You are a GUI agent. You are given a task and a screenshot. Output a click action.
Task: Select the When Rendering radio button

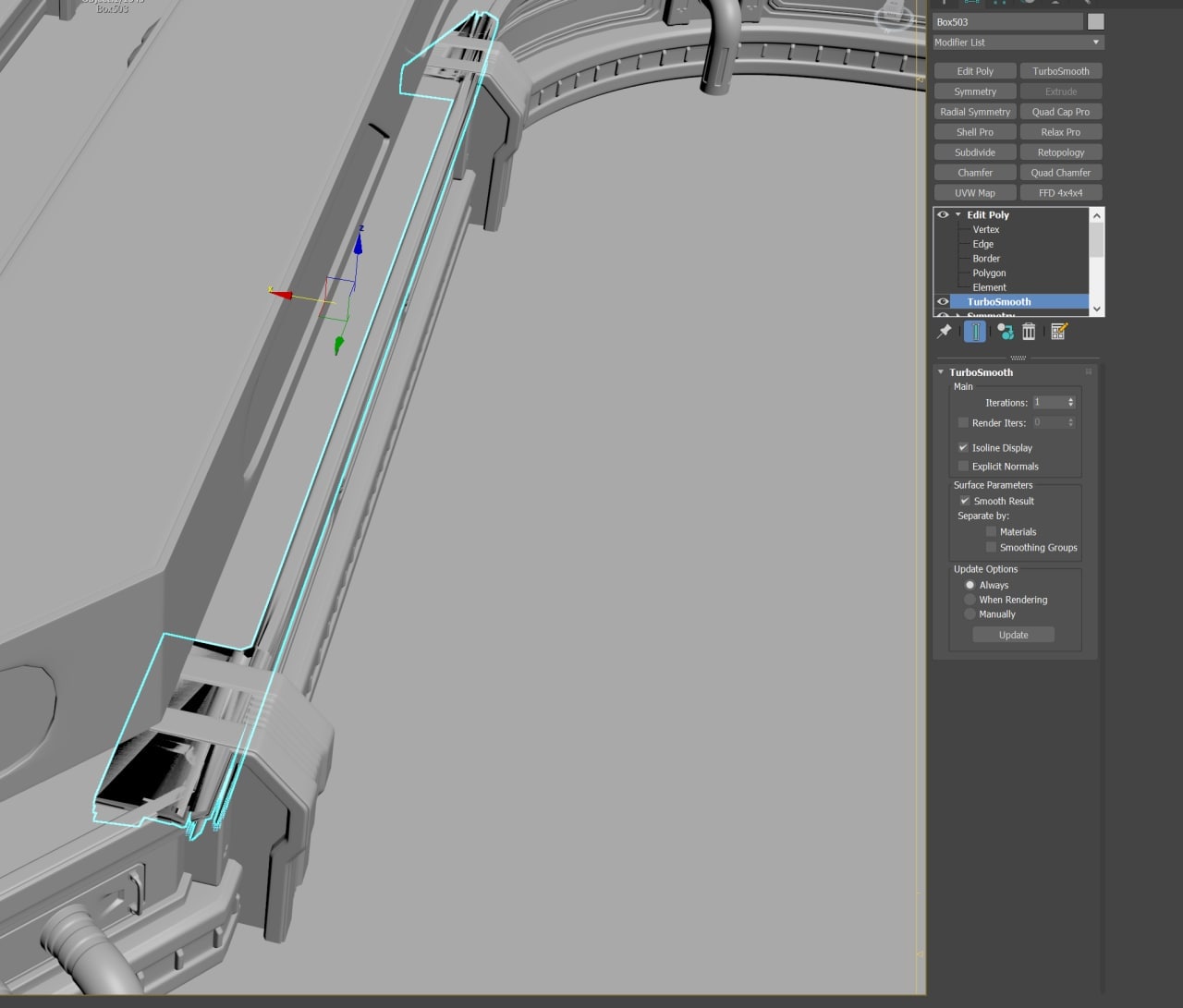point(970,600)
